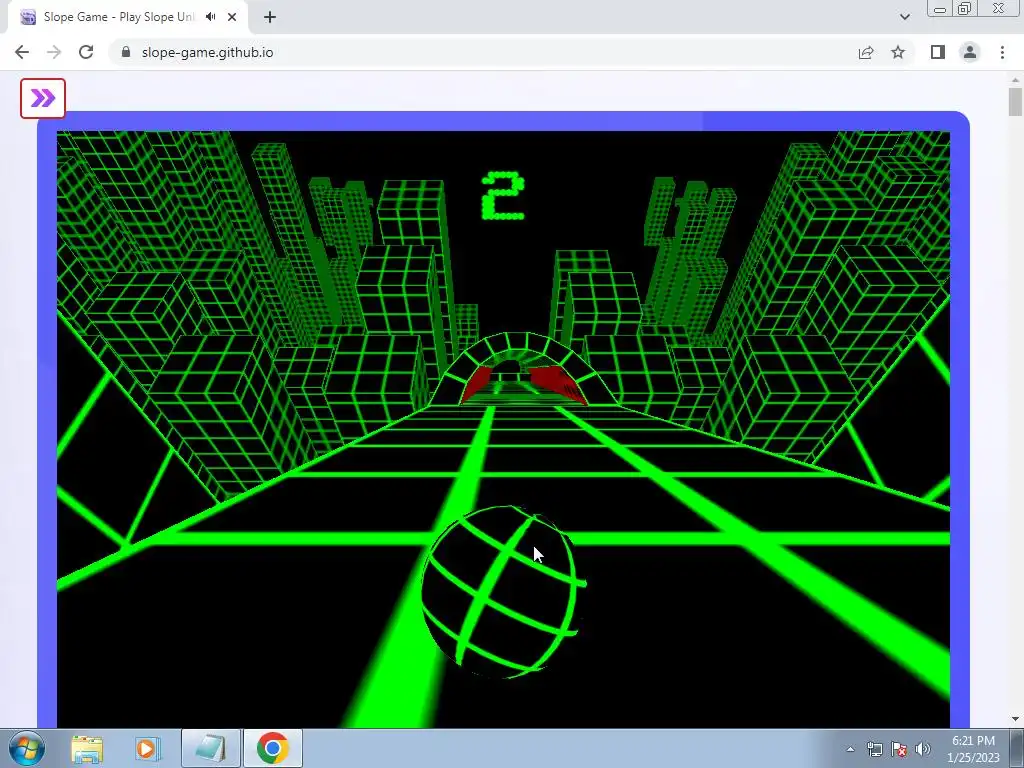Close the Slope Game tab
This screenshot has height=768, width=1024.
tap(232, 17)
